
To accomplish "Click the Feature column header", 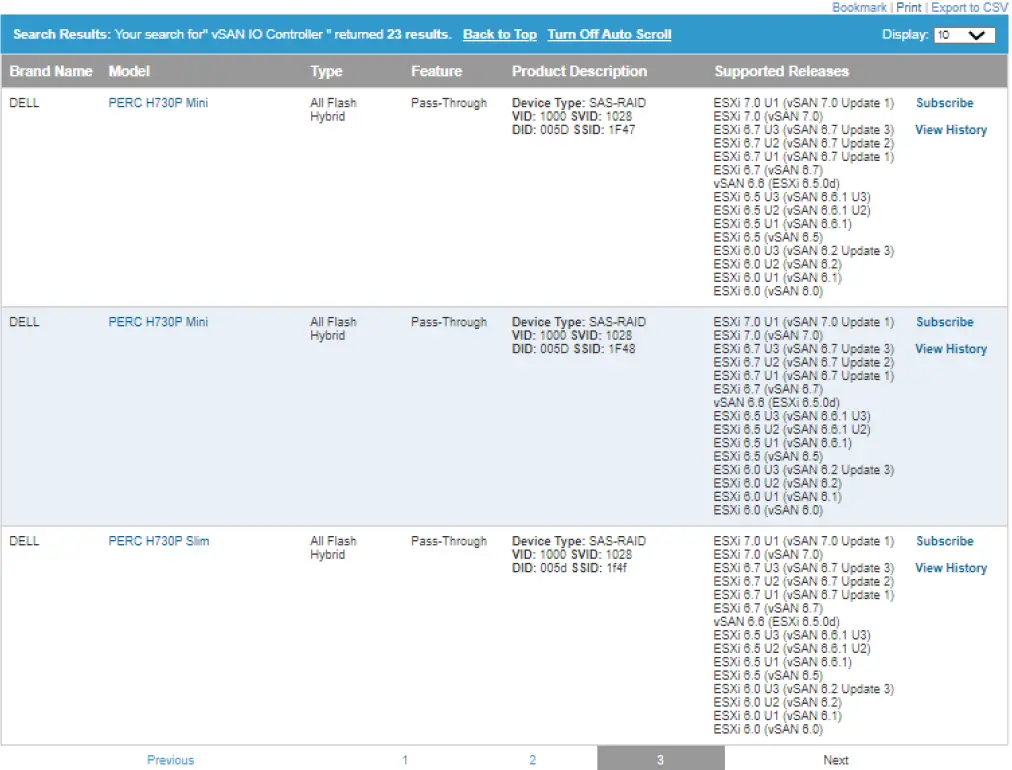I will tap(436, 72).
